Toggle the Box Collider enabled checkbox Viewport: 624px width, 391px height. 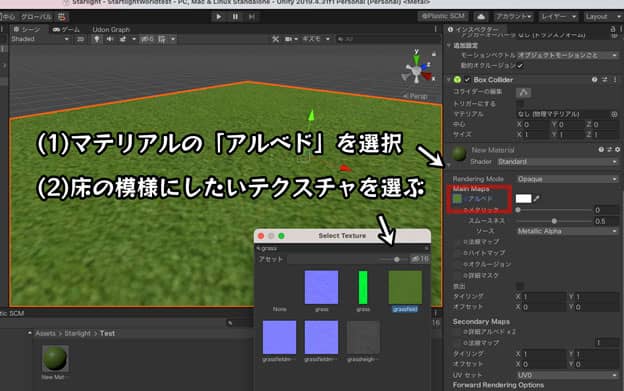point(467,80)
